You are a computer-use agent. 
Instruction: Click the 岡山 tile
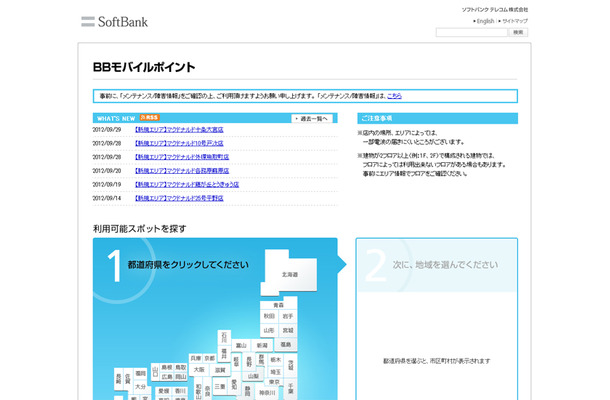click(x=181, y=376)
